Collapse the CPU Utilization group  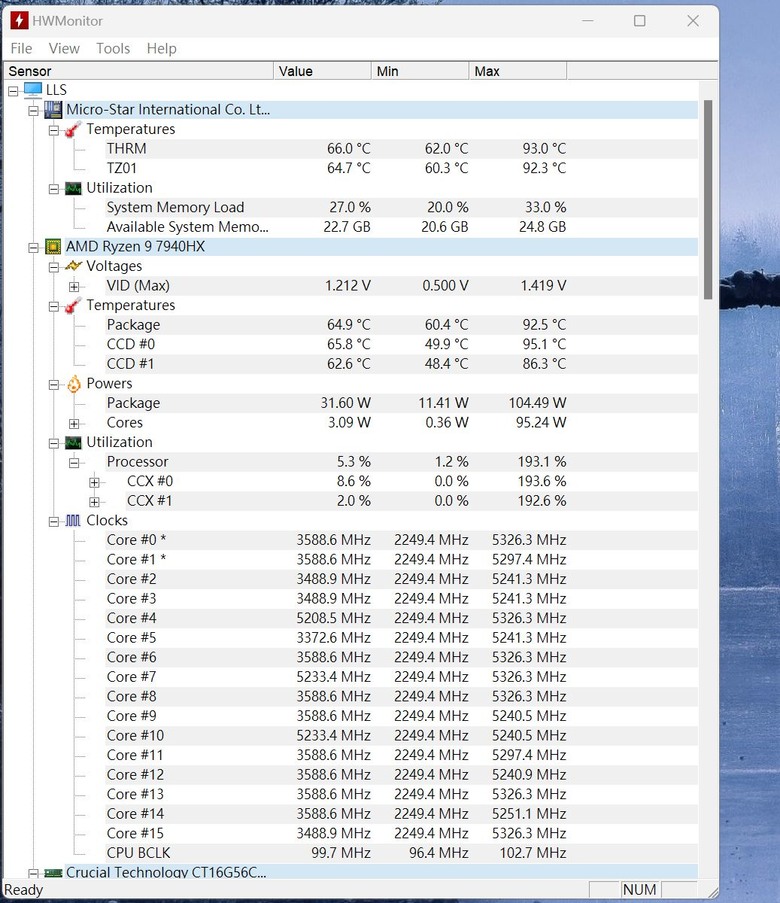click(54, 443)
